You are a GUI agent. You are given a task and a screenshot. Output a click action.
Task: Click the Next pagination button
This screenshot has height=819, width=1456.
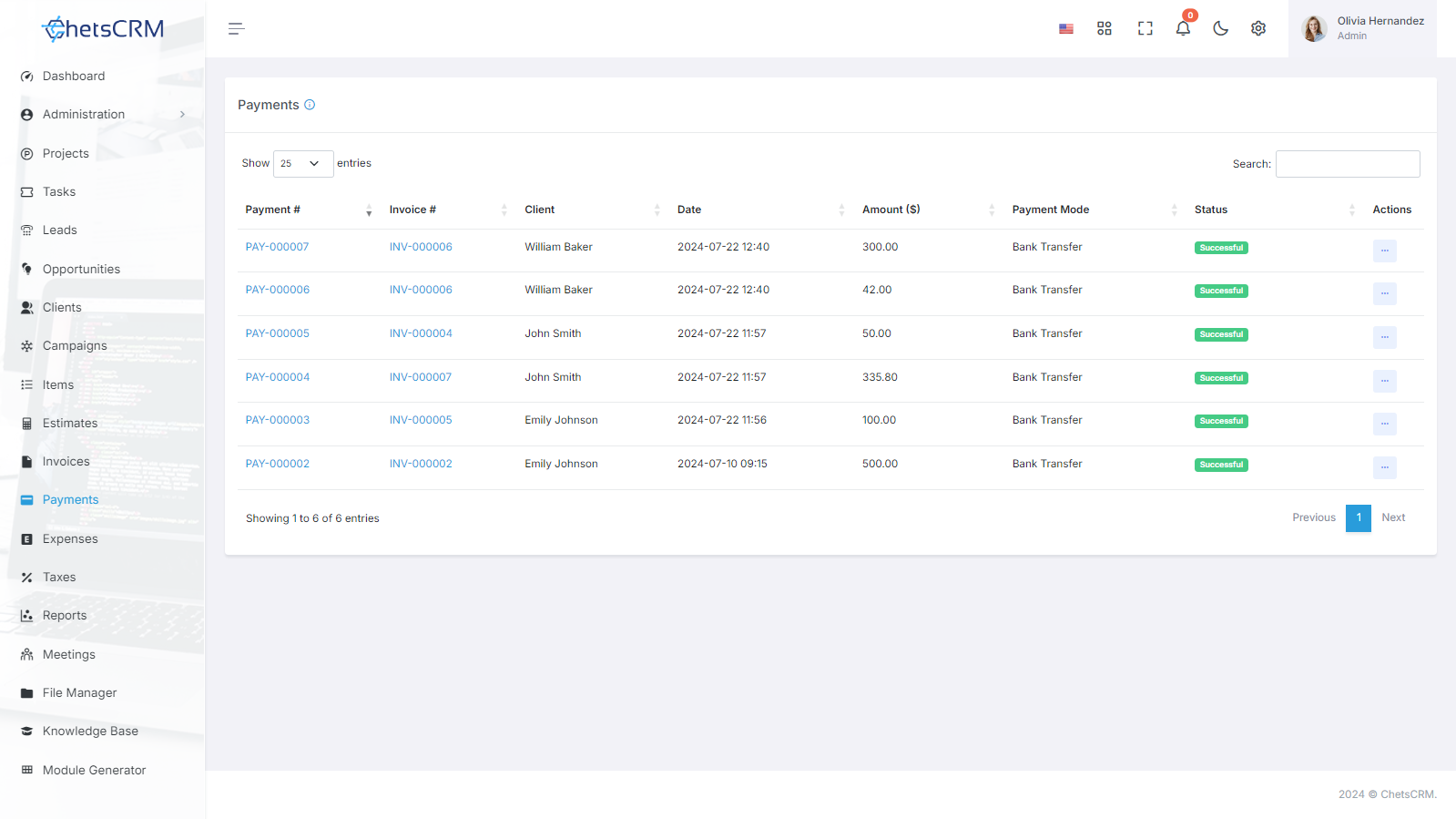click(x=1393, y=517)
